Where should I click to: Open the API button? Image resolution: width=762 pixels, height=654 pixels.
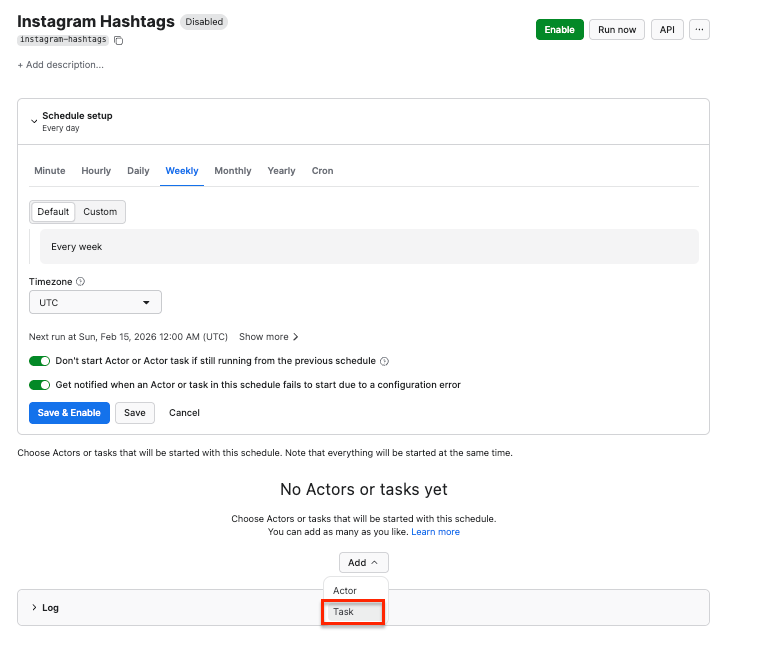tap(667, 30)
